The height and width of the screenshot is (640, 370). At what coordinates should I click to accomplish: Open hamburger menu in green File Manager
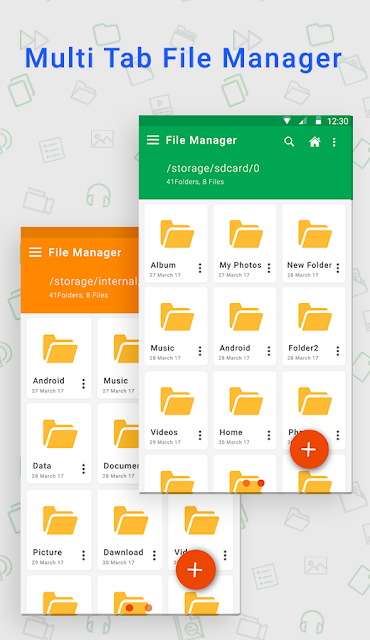tap(153, 140)
